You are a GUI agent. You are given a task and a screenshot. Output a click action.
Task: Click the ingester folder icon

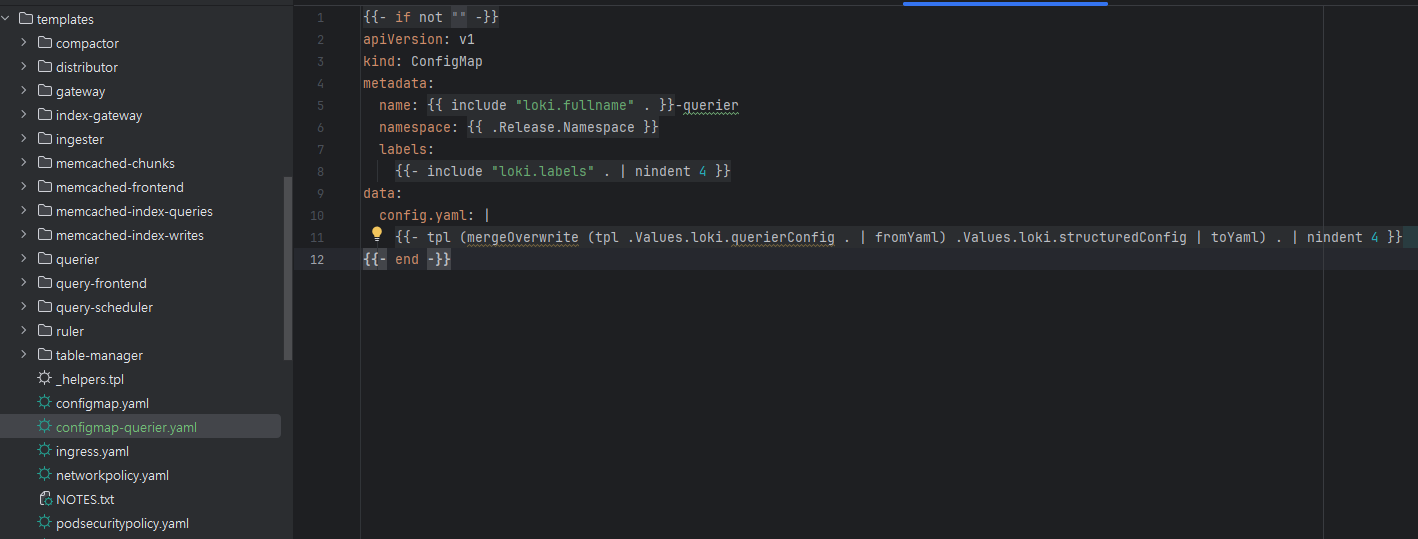45,139
